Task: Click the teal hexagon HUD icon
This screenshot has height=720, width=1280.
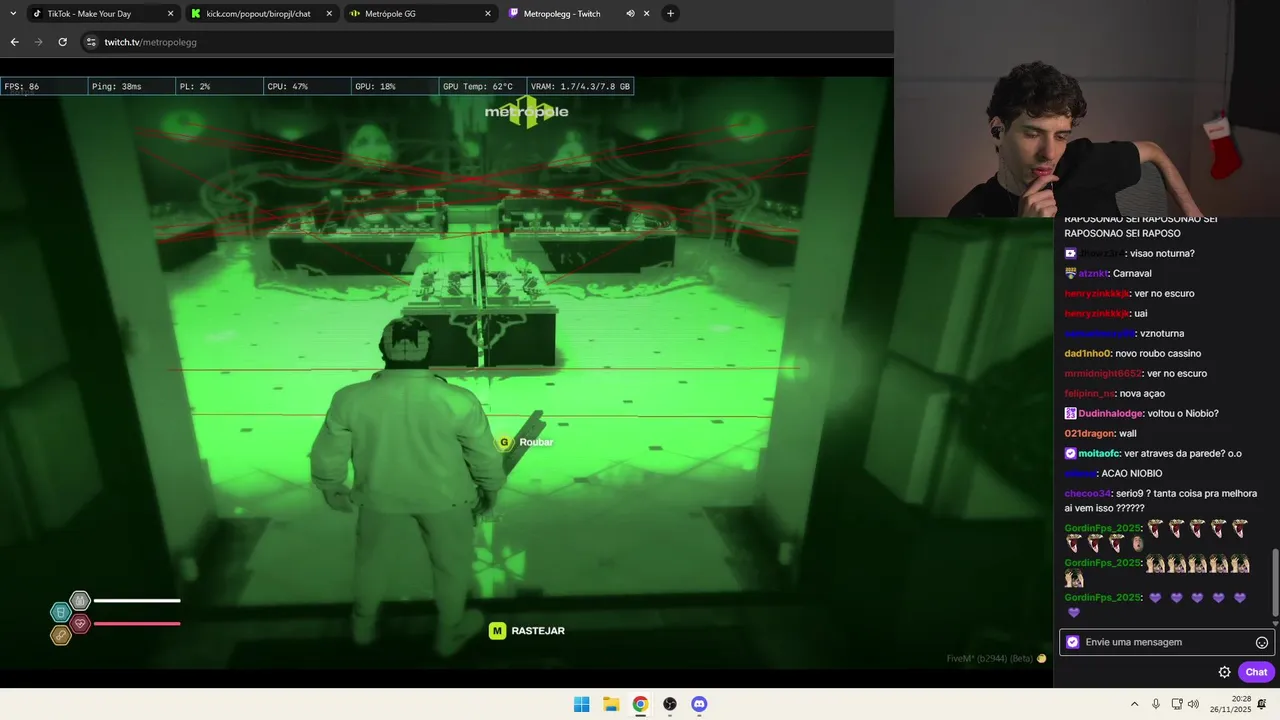Action: [x=60, y=612]
